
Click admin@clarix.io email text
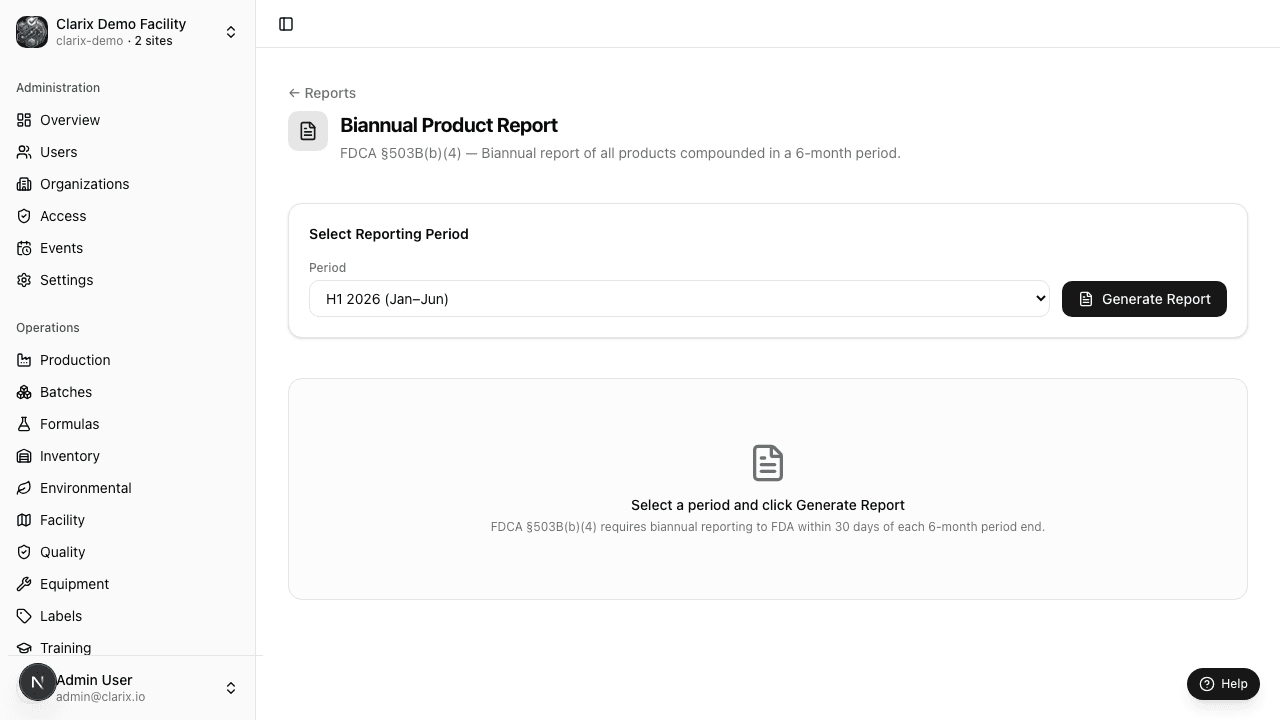coord(100,697)
